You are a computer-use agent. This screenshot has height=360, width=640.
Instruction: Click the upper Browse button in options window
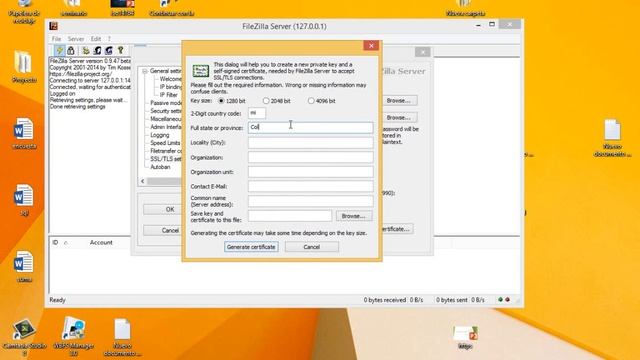[x=399, y=100]
